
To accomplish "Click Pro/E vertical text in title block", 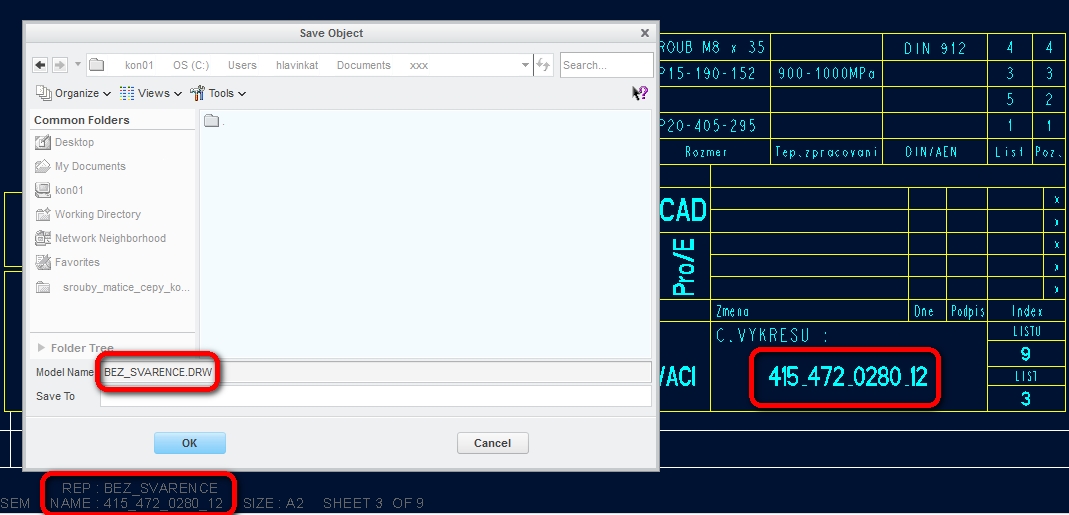I will tap(683, 267).
